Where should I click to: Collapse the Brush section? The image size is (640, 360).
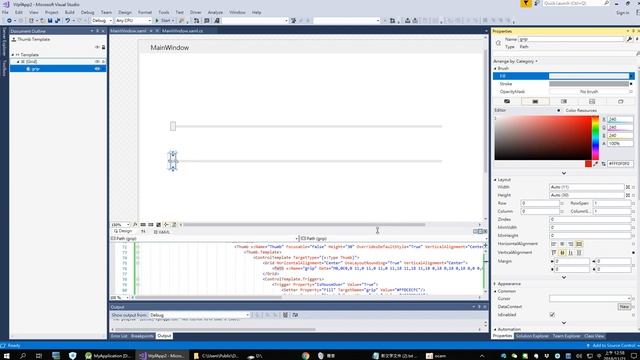(496, 69)
